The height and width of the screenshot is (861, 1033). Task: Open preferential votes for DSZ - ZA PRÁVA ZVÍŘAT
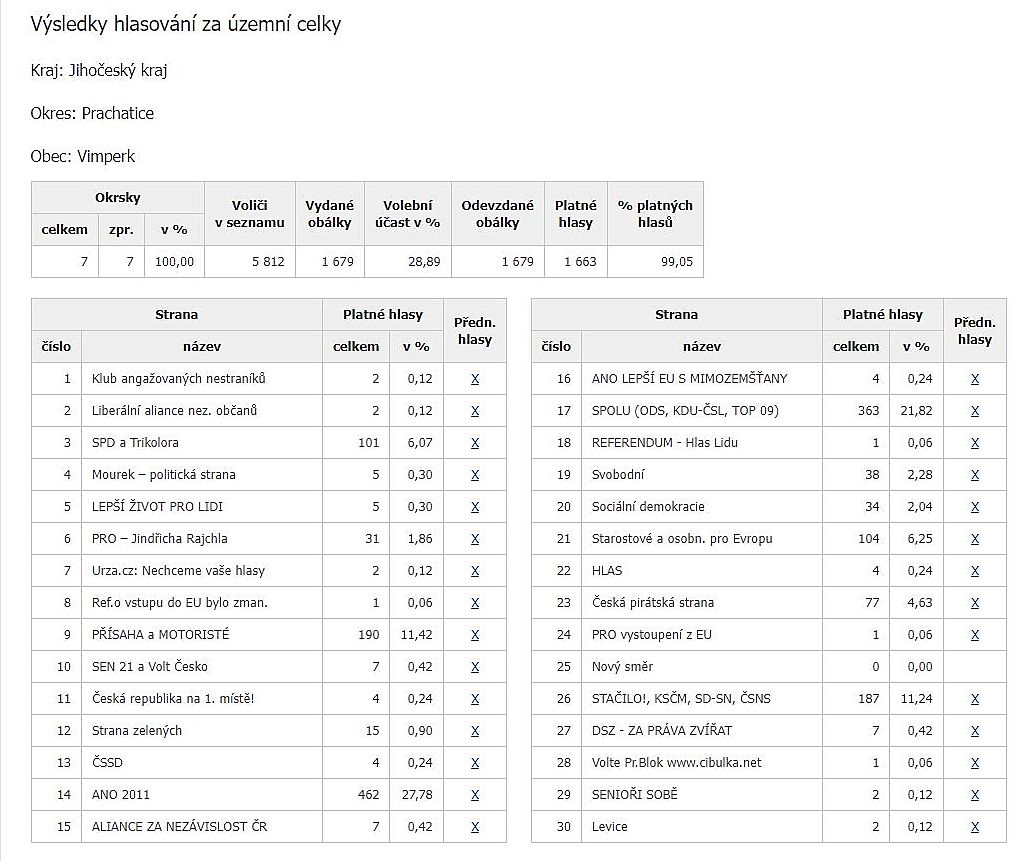pyautogui.click(x=975, y=731)
